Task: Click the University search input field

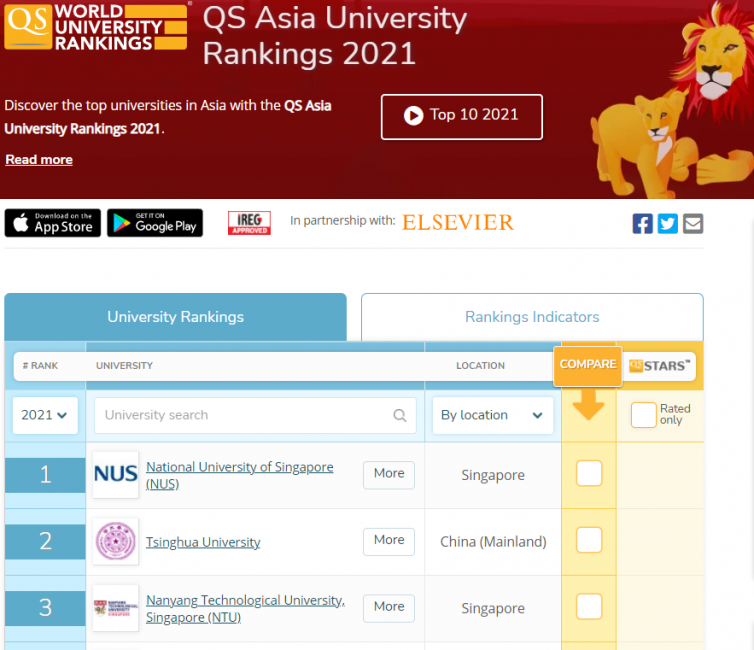Action: tap(245, 415)
